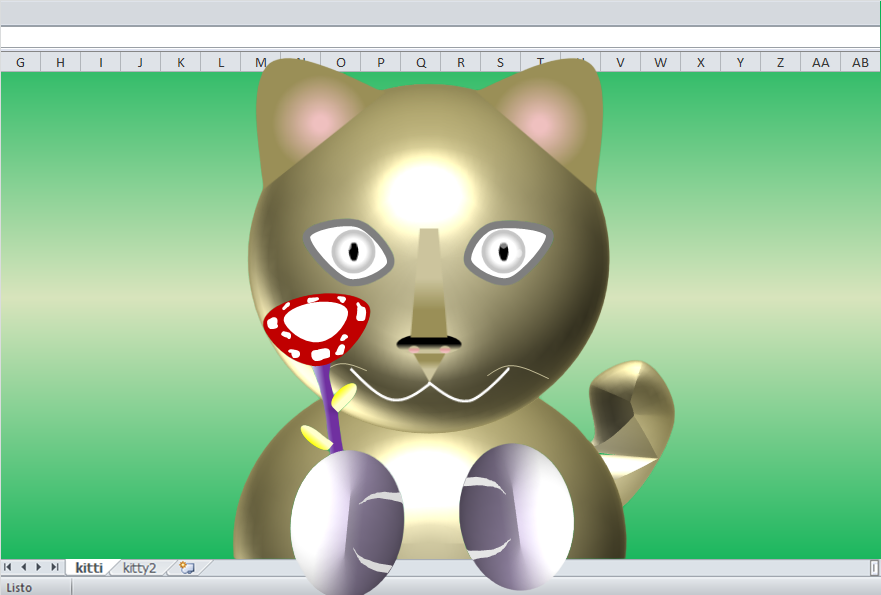Screen dimensions: 881x595
Task: Select the paw shape below the mushroom
Action: point(347,521)
